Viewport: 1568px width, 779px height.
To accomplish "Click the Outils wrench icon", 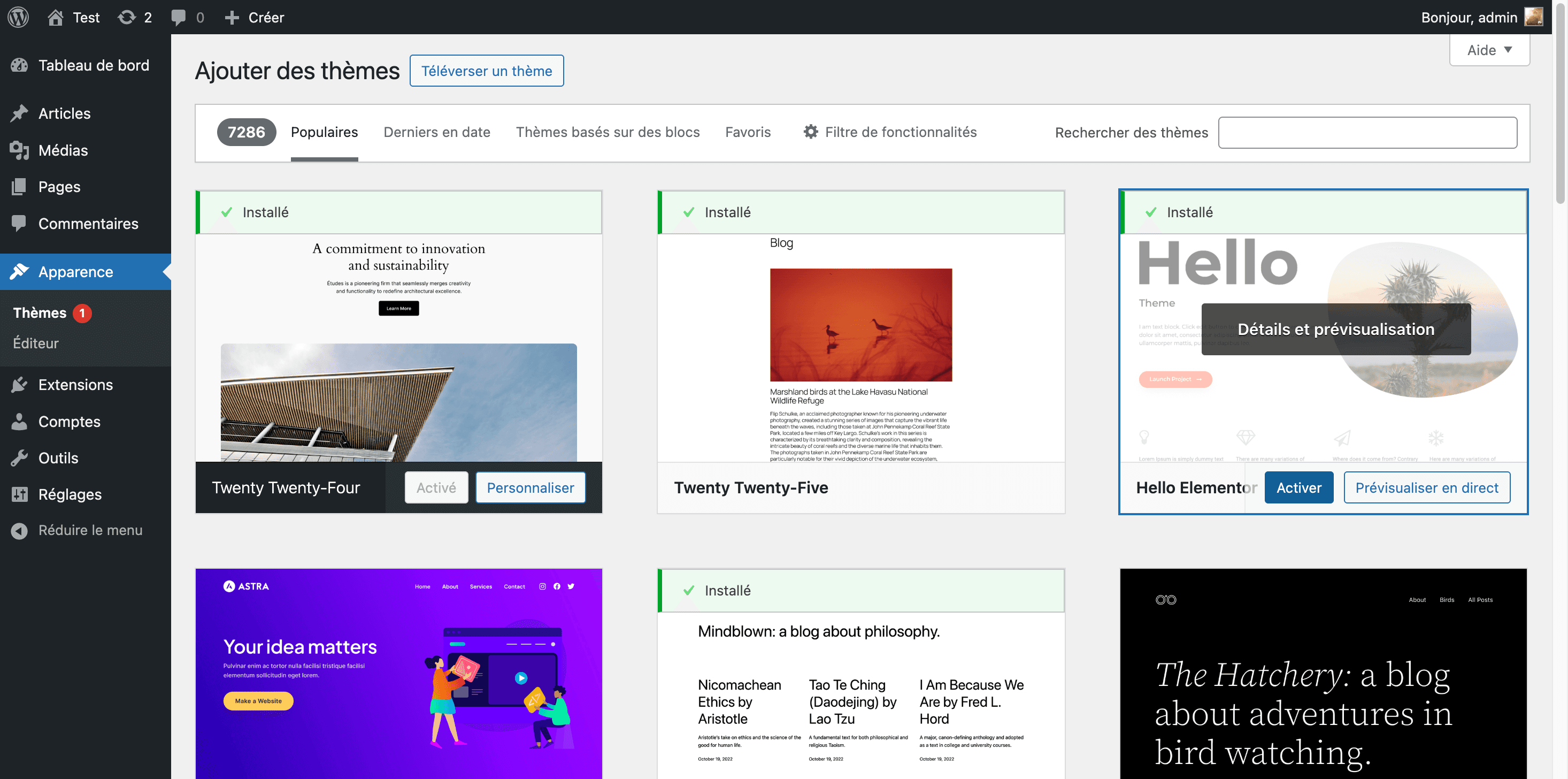I will (19, 457).
